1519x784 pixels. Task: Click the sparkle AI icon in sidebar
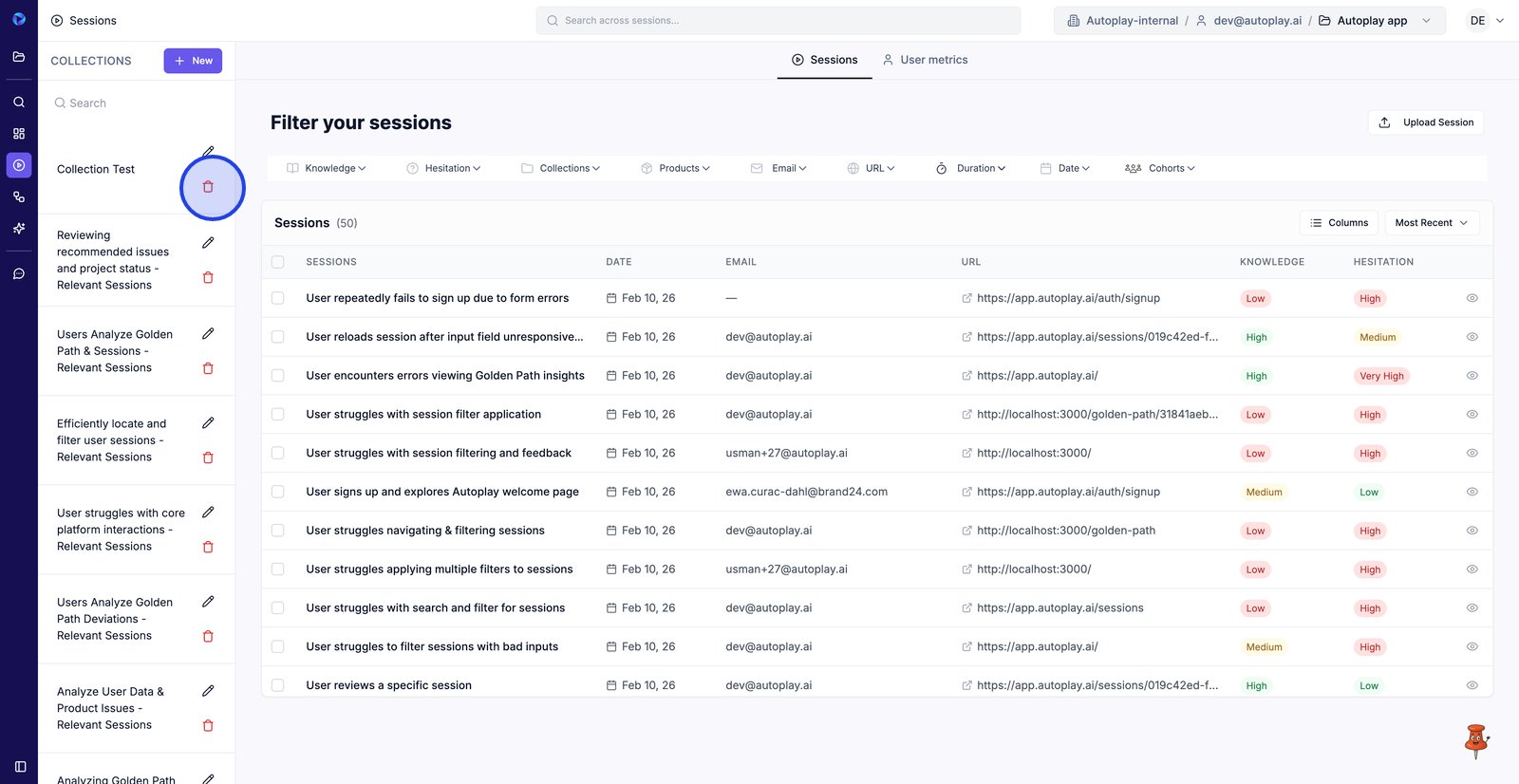pyautogui.click(x=19, y=229)
